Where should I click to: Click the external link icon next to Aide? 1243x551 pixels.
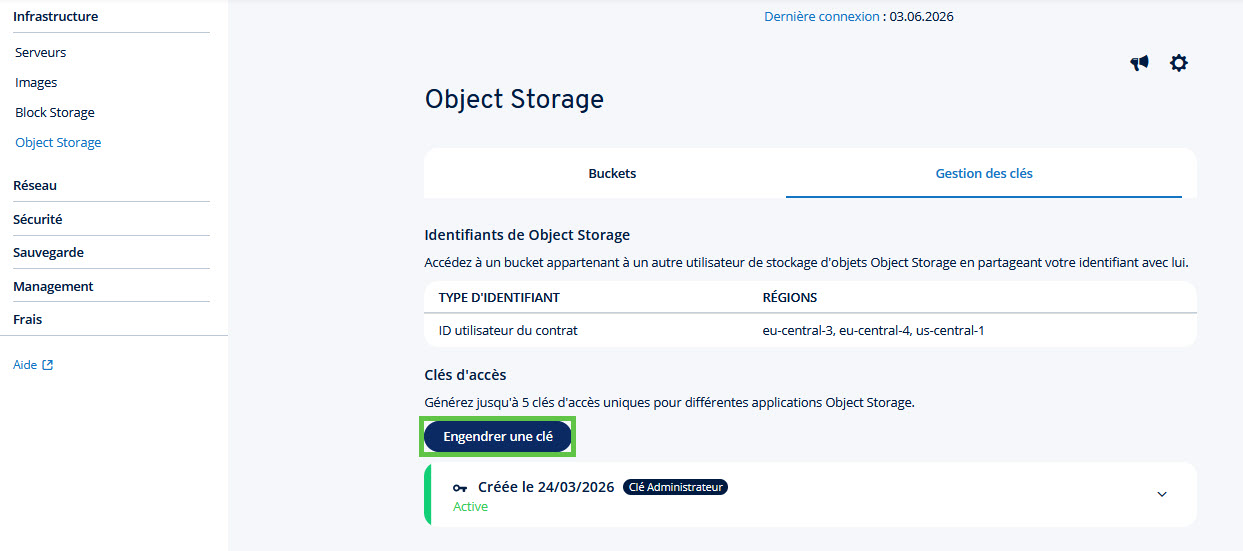47,365
